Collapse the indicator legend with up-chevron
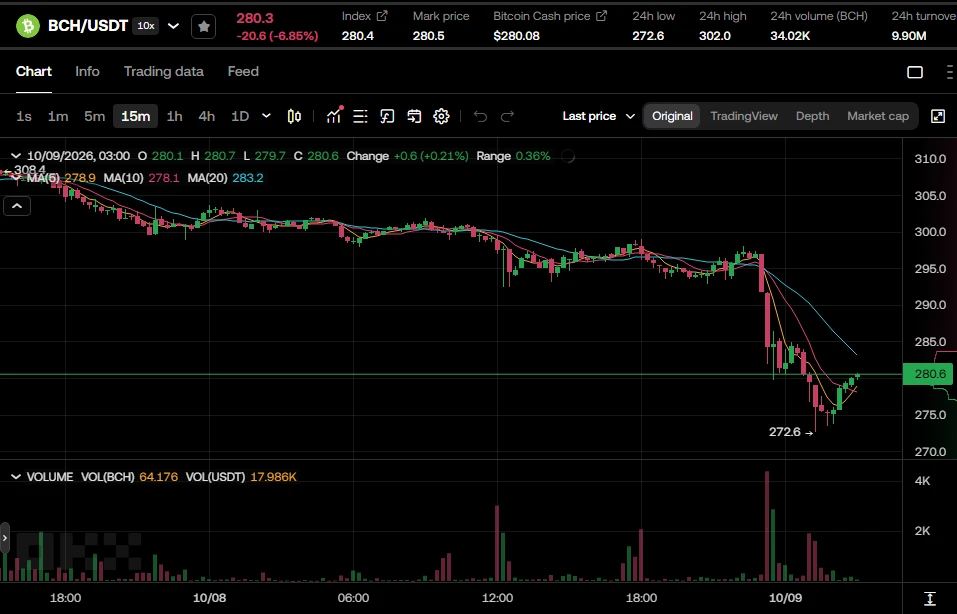The width and height of the screenshot is (957, 614). 17,206
